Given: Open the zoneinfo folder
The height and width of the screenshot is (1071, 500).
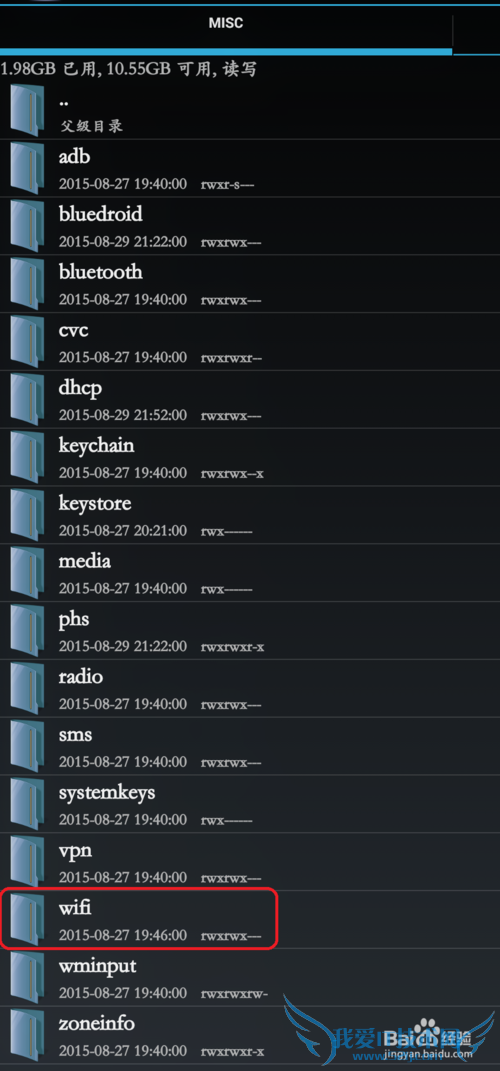Looking at the screenshot, I should [250, 1034].
